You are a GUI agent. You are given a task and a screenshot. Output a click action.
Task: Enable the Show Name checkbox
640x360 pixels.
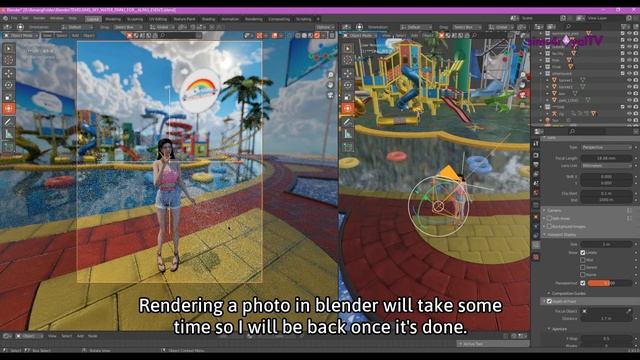point(583,275)
